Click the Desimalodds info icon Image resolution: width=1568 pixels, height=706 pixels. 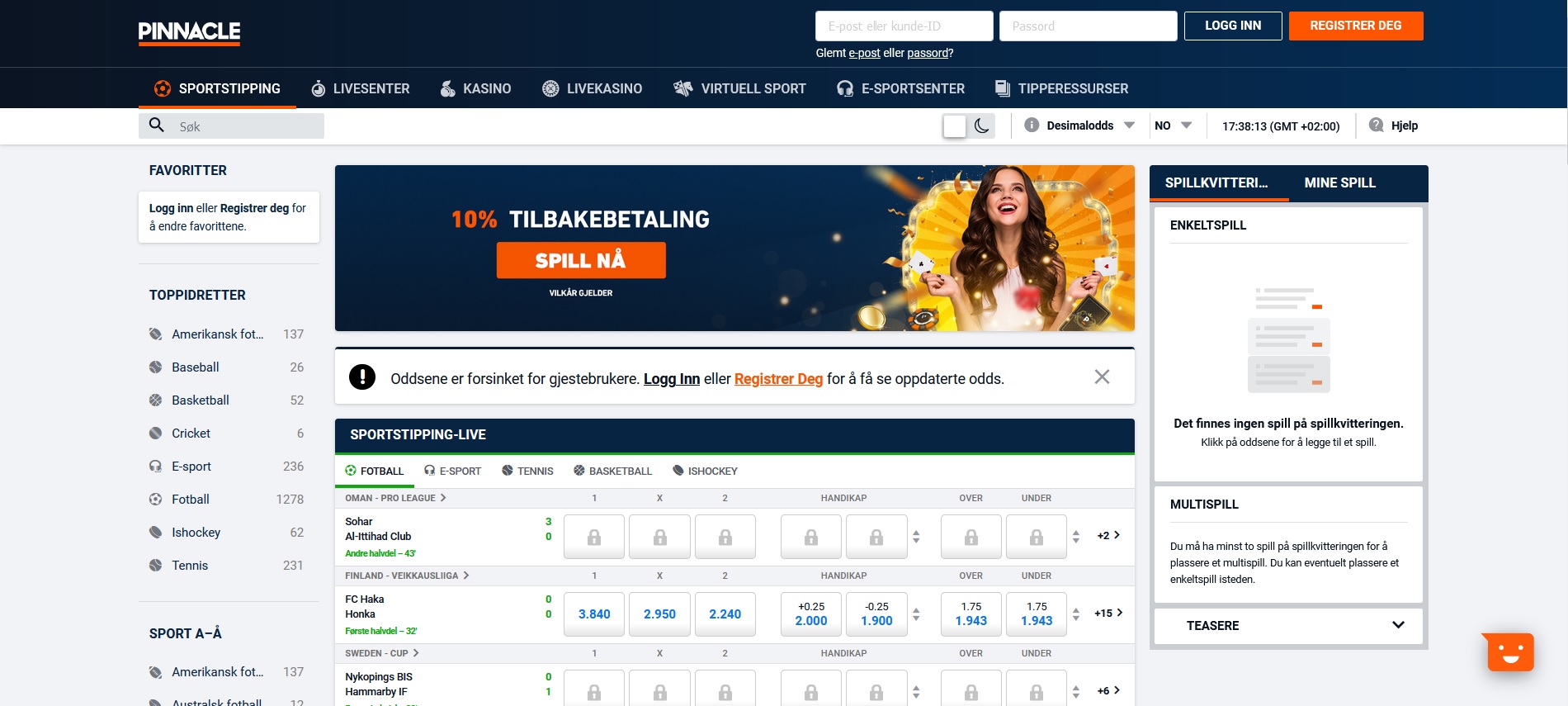pyautogui.click(x=1032, y=126)
